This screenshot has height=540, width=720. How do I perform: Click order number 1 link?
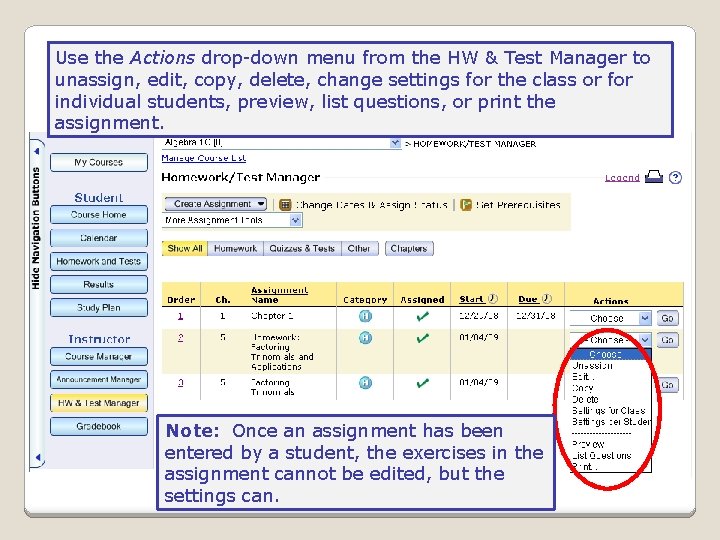point(180,316)
